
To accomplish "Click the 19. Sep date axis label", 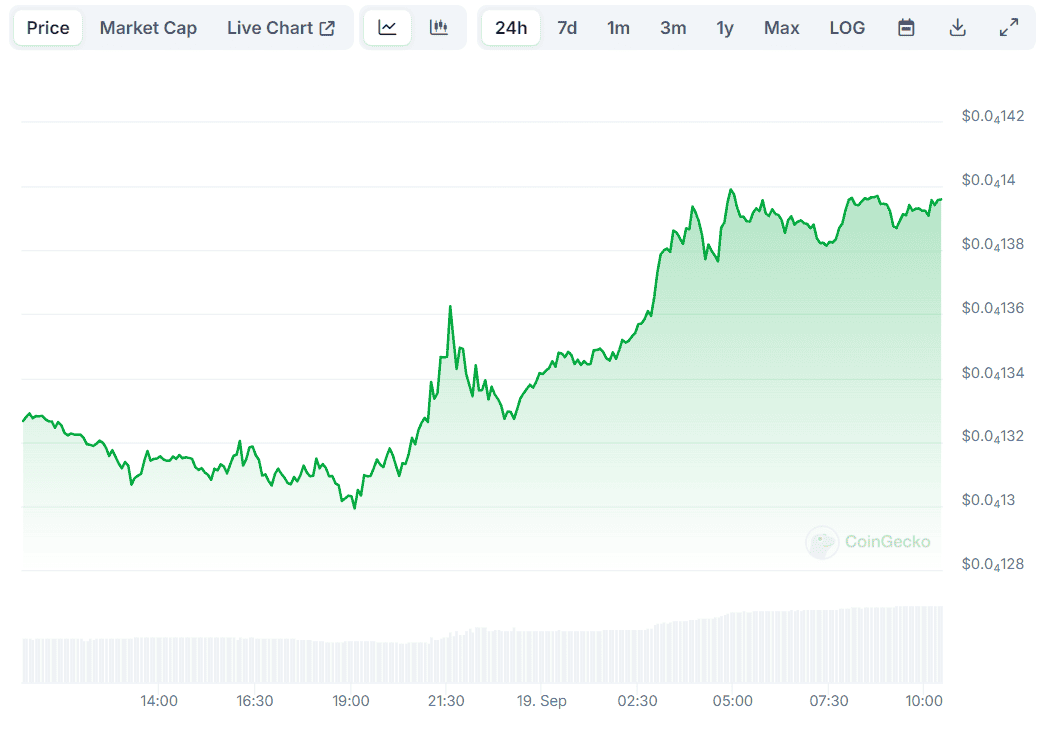I will click(x=542, y=701).
